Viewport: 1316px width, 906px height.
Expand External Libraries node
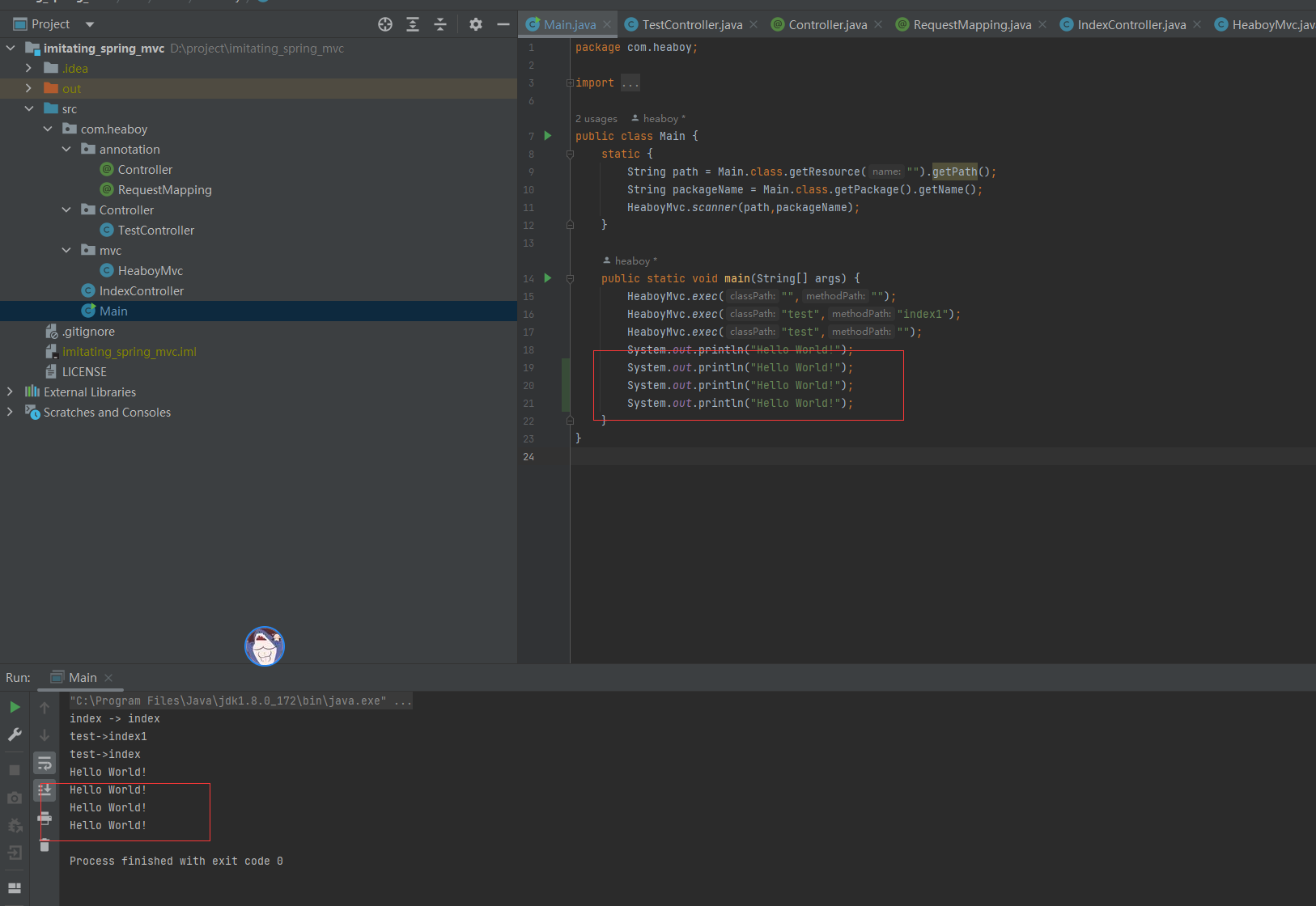click(10, 392)
